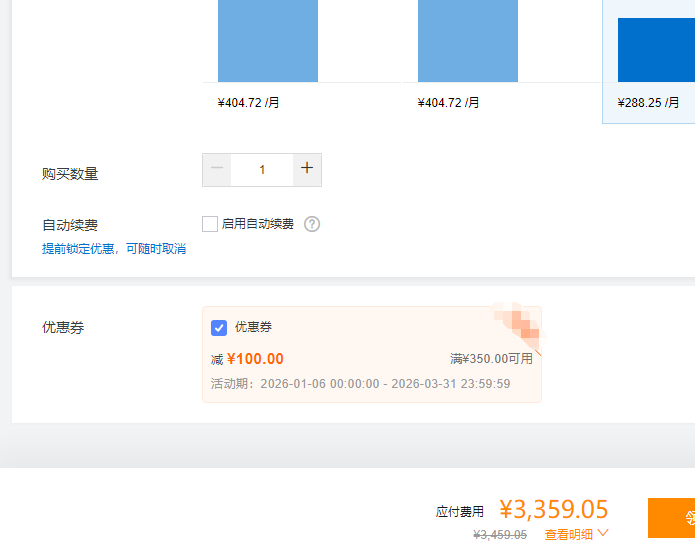This screenshot has width=695, height=545.
Task: Click the minus icon to decrease quantity
Action: tap(217, 169)
